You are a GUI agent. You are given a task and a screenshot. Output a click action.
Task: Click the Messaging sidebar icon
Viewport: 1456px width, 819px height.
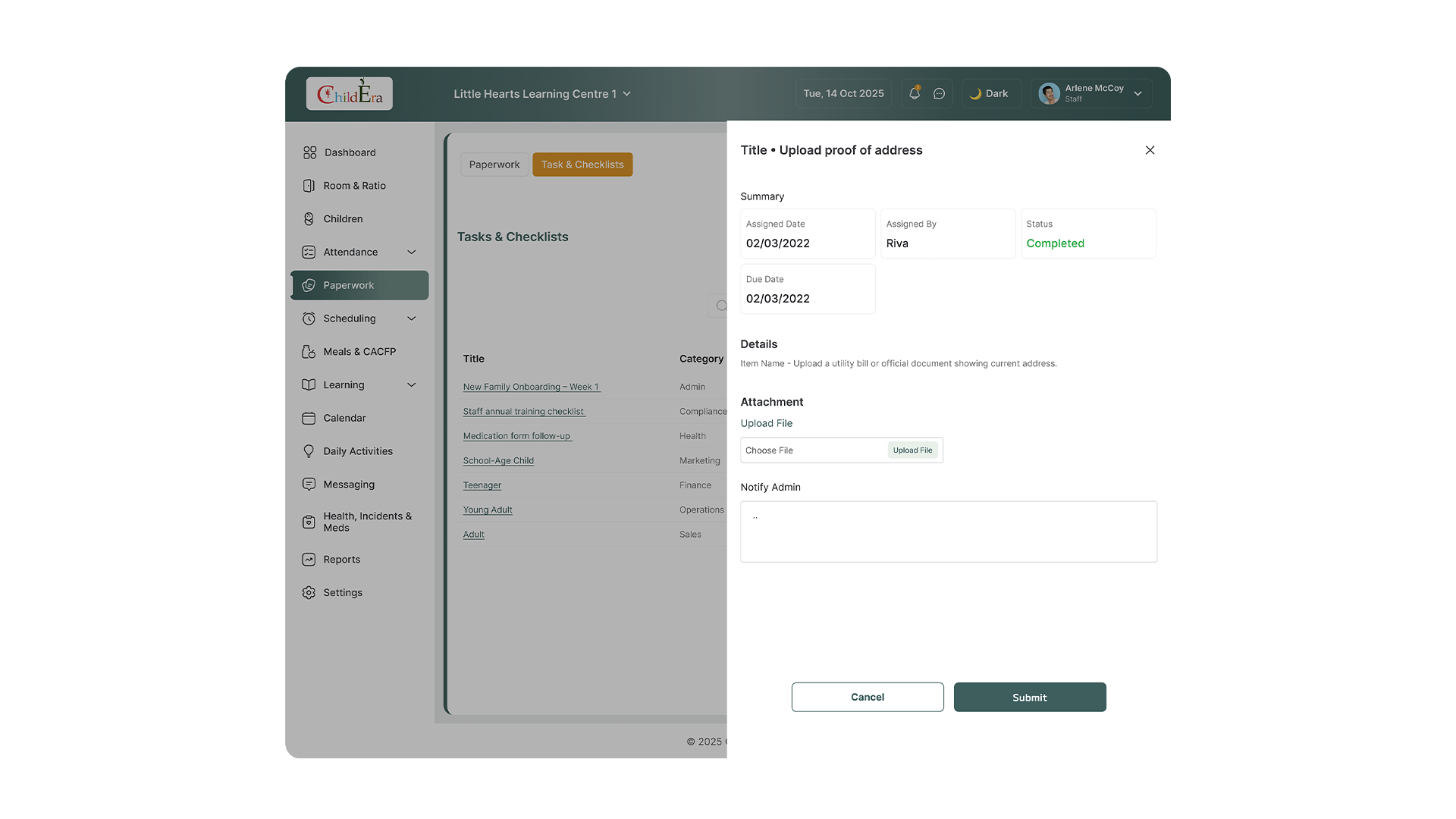click(309, 485)
